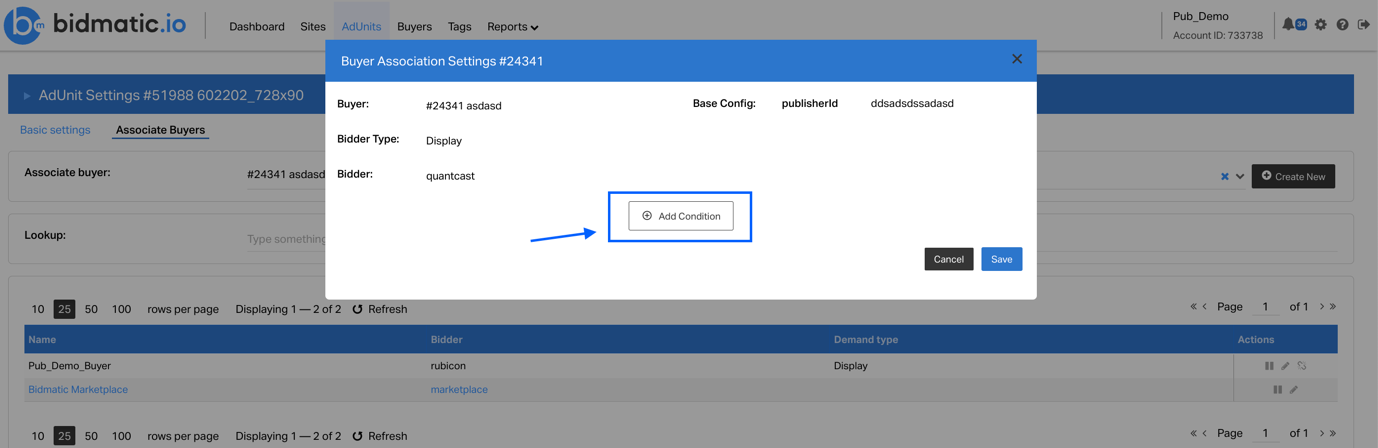Pause the Pub_Demo_Buyer row
Viewport: 1378px width, 448px height.
(x=1269, y=366)
